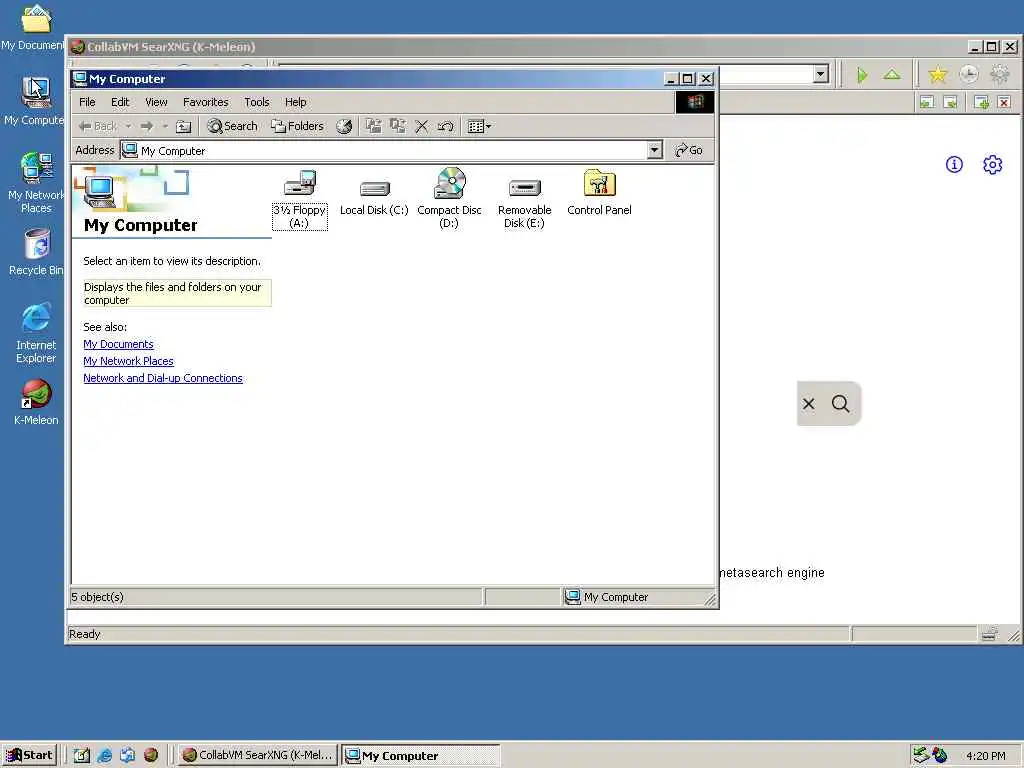Click the gear Preferences icon in K-Meleon toolbar

1000,74
